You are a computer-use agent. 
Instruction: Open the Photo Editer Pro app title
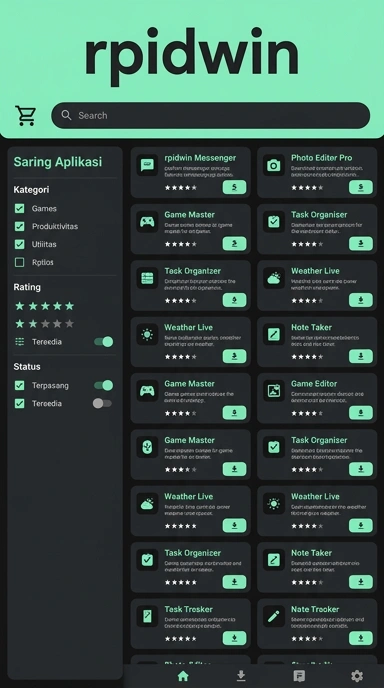321,158
